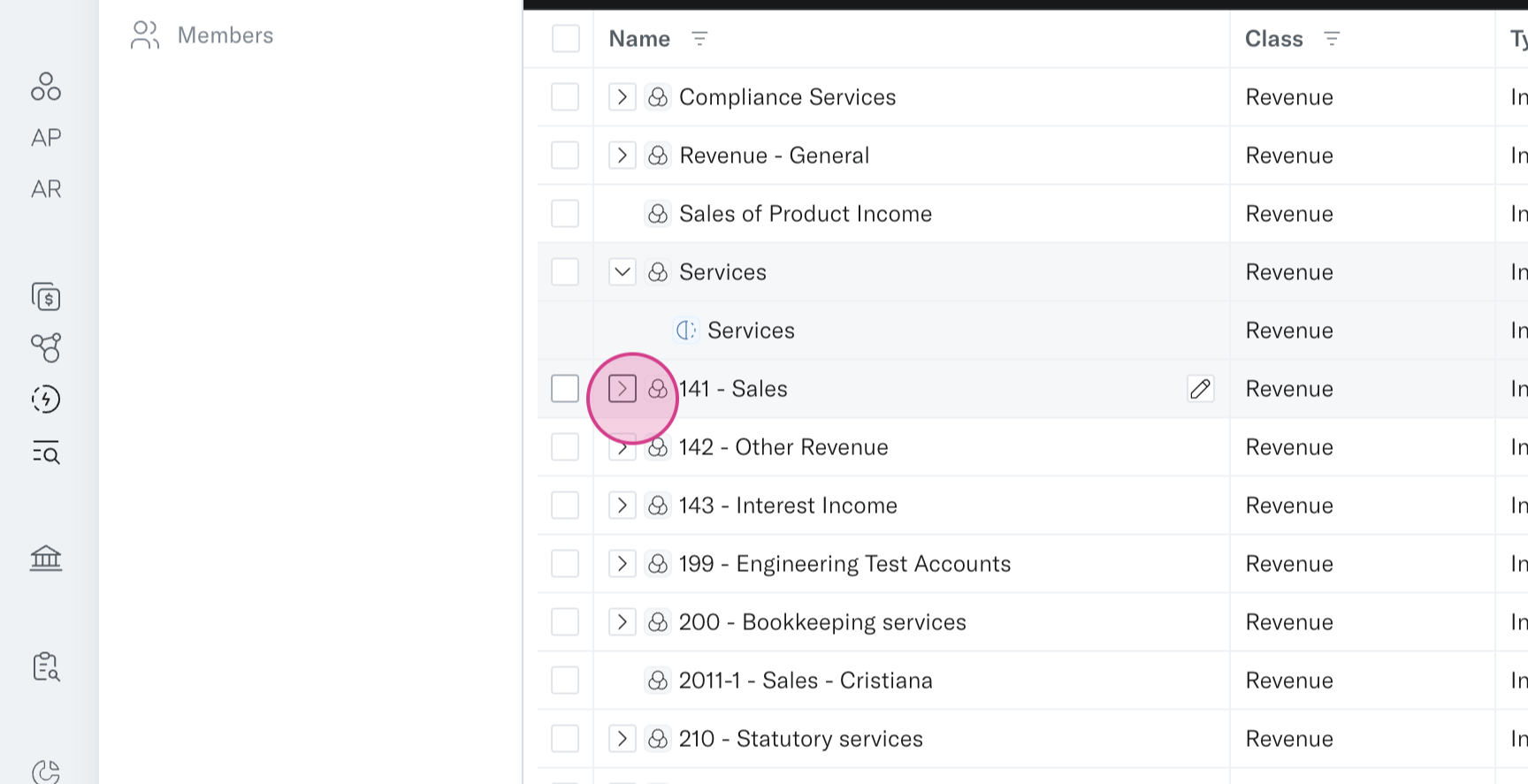The height and width of the screenshot is (784, 1528).
Task: Click the Name column filter icon
Action: (x=699, y=39)
